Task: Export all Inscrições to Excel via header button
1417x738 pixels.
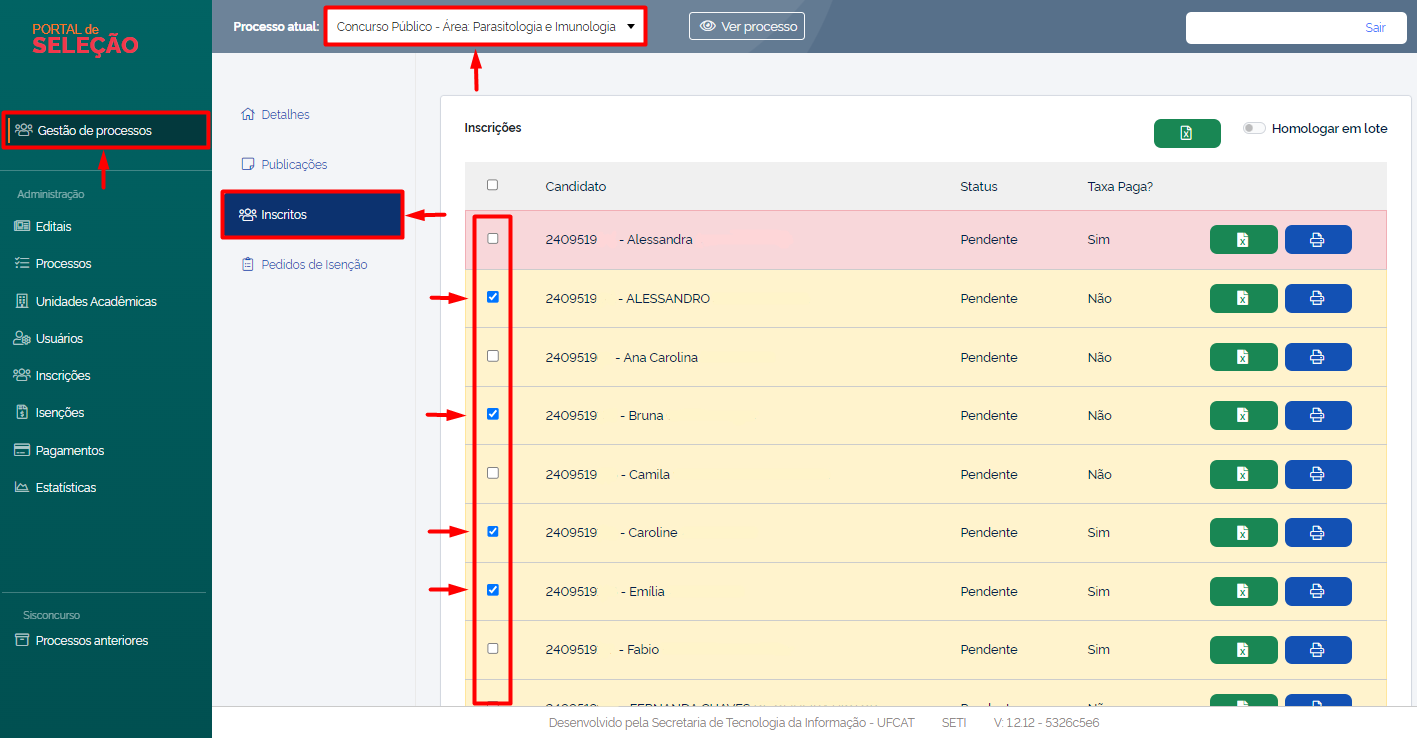Action: (1187, 133)
